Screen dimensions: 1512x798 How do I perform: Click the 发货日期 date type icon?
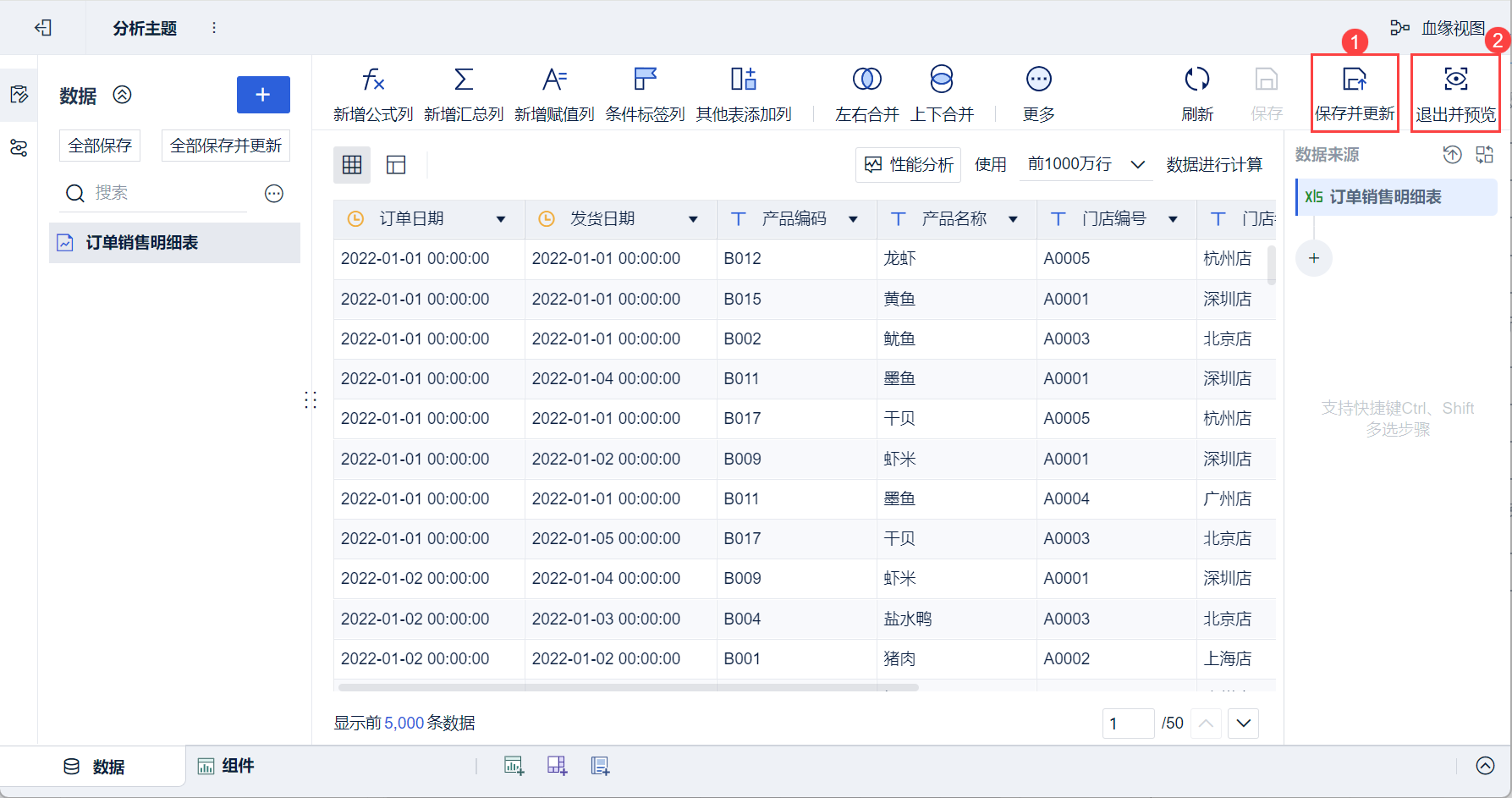pyautogui.click(x=547, y=219)
